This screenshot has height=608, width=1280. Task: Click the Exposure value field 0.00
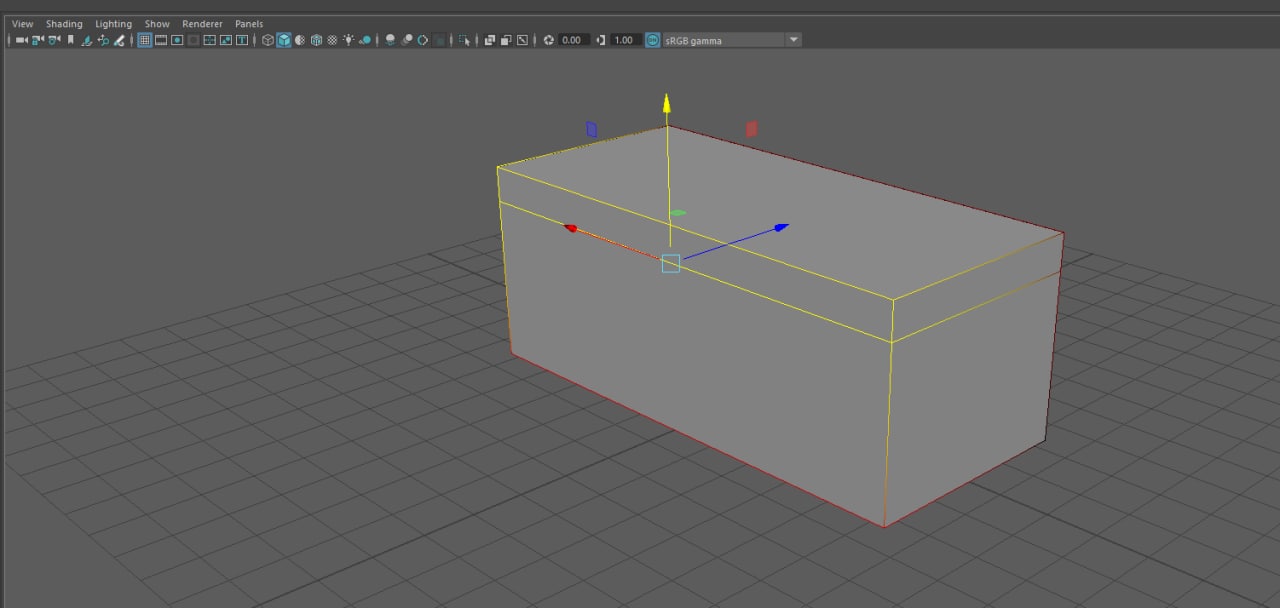[573, 40]
